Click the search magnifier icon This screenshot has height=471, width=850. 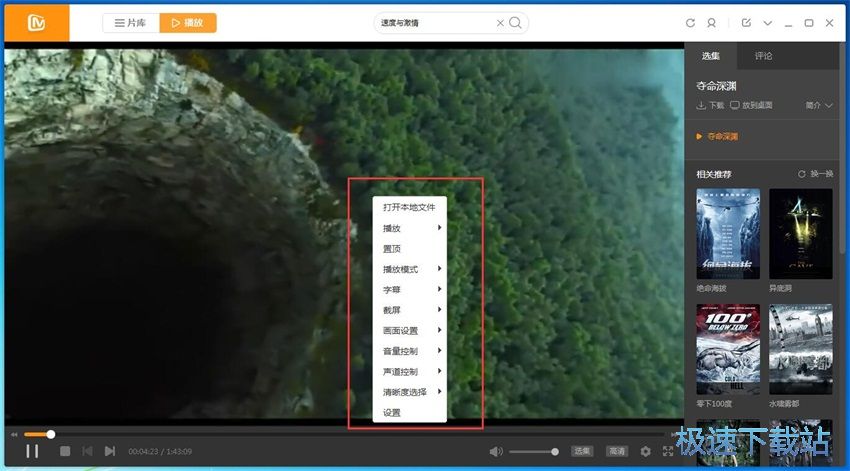[x=516, y=23]
